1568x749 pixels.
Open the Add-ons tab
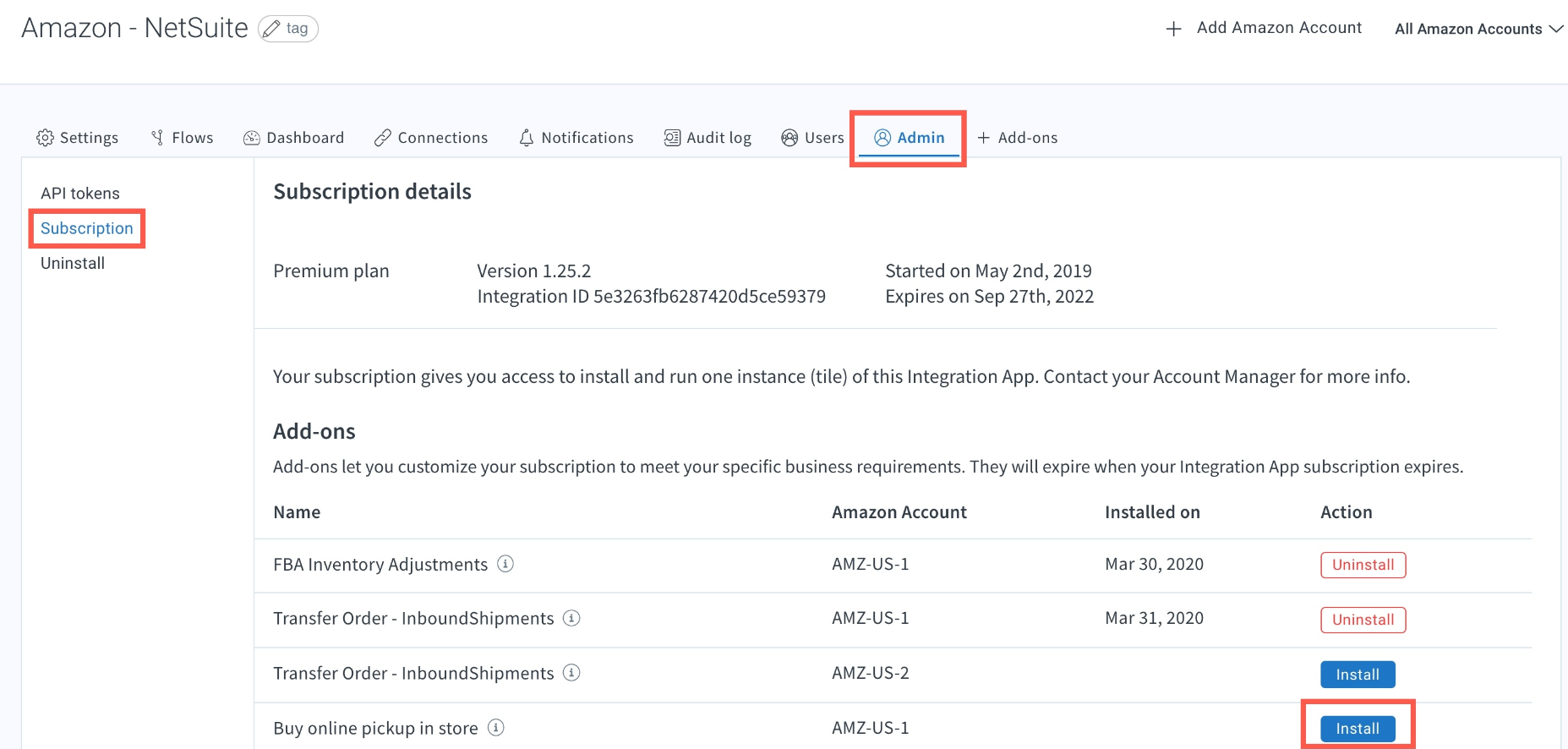1018,138
